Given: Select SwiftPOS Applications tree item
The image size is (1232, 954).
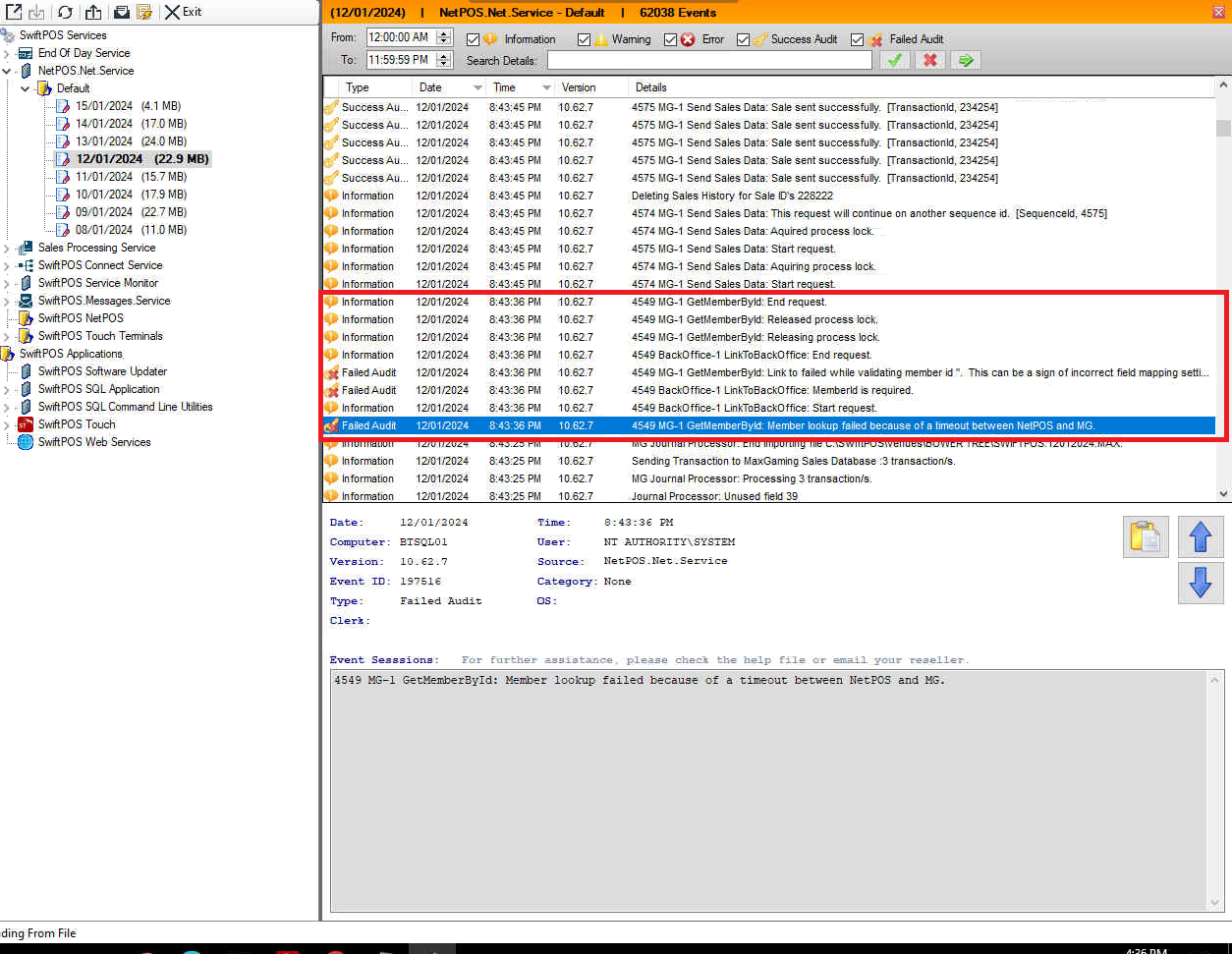Looking at the screenshot, I should (71, 354).
